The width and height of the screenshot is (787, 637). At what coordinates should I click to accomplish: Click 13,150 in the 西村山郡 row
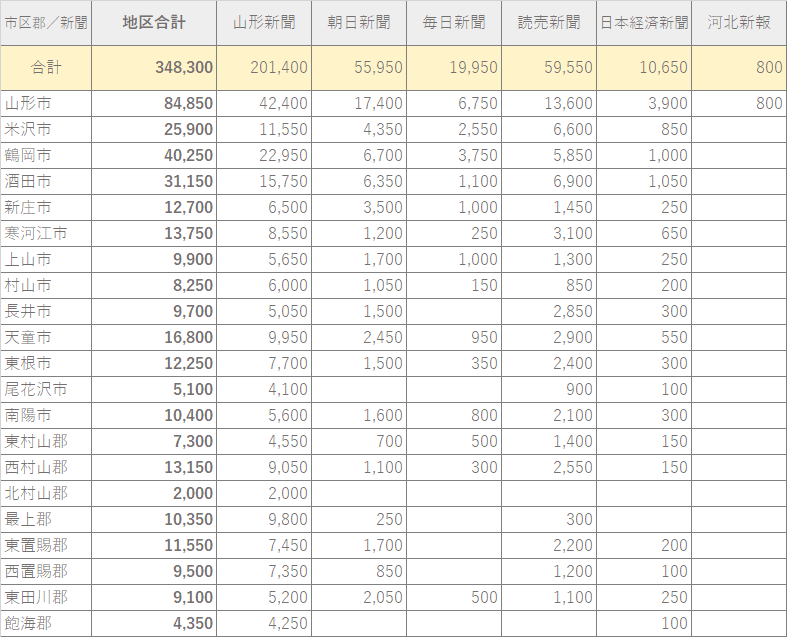pos(154,467)
